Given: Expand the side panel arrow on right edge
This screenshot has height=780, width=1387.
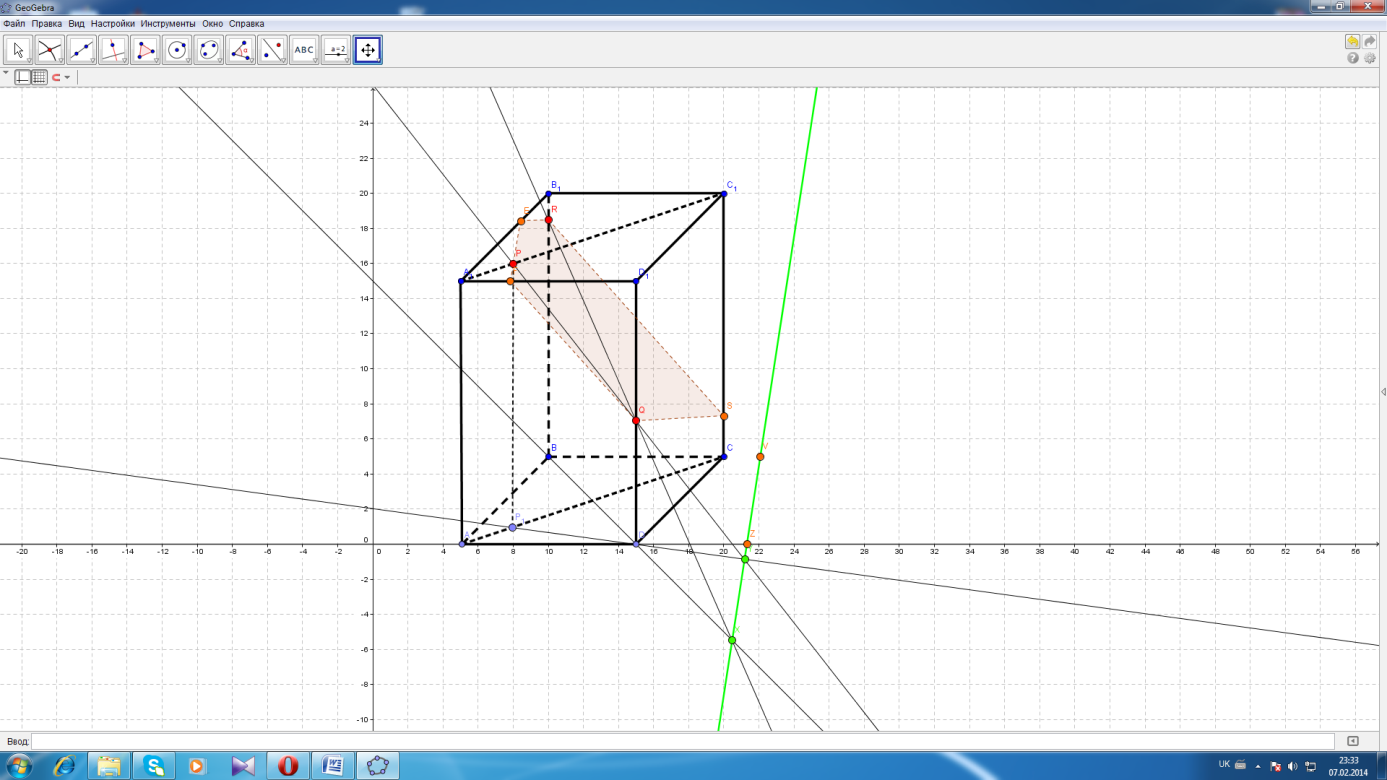Looking at the screenshot, I should tap(1383, 391).
